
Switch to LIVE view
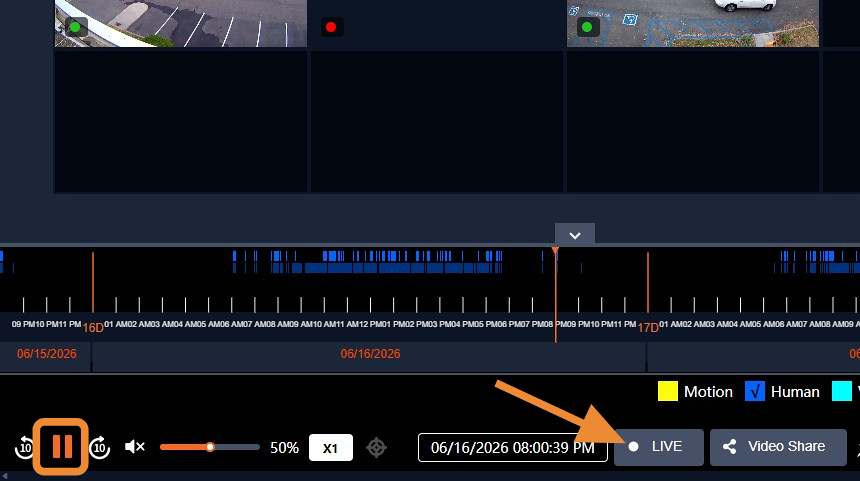coord(658,447)
